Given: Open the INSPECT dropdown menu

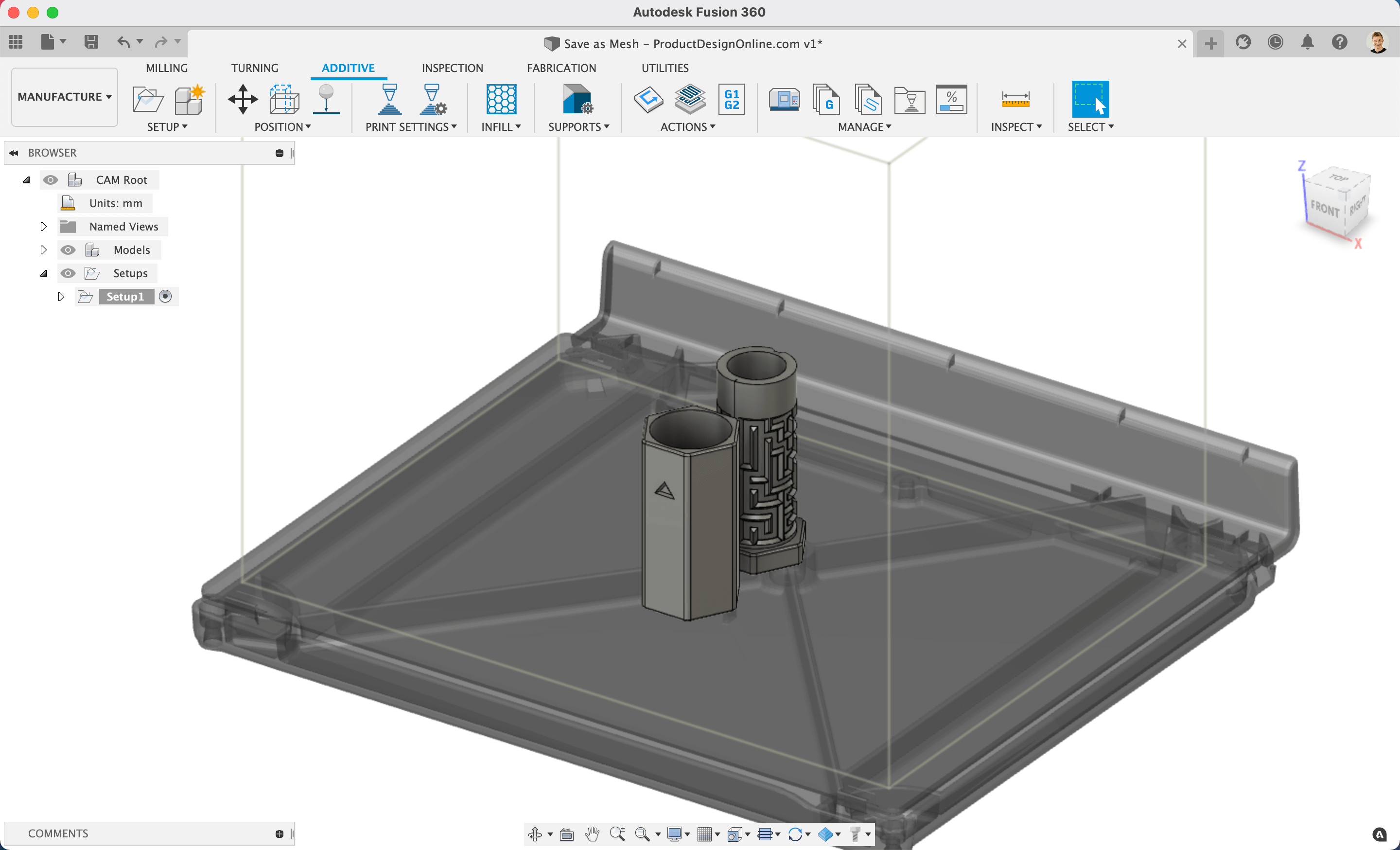Looking at the screenshot, I should point(1016,127).
